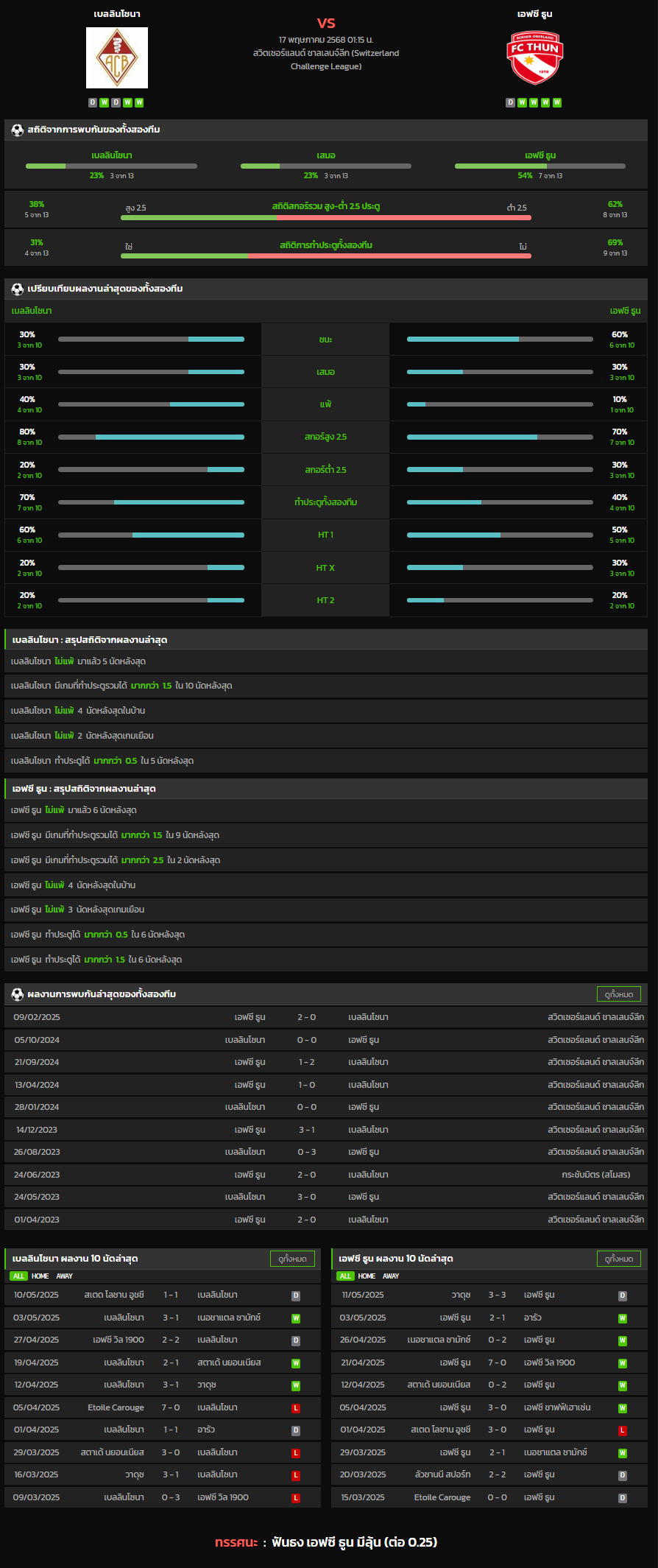Click the 21/09/2024 score 1 - 2
The height and width of the screenshot is (1568, 658).
point(307,1062)
